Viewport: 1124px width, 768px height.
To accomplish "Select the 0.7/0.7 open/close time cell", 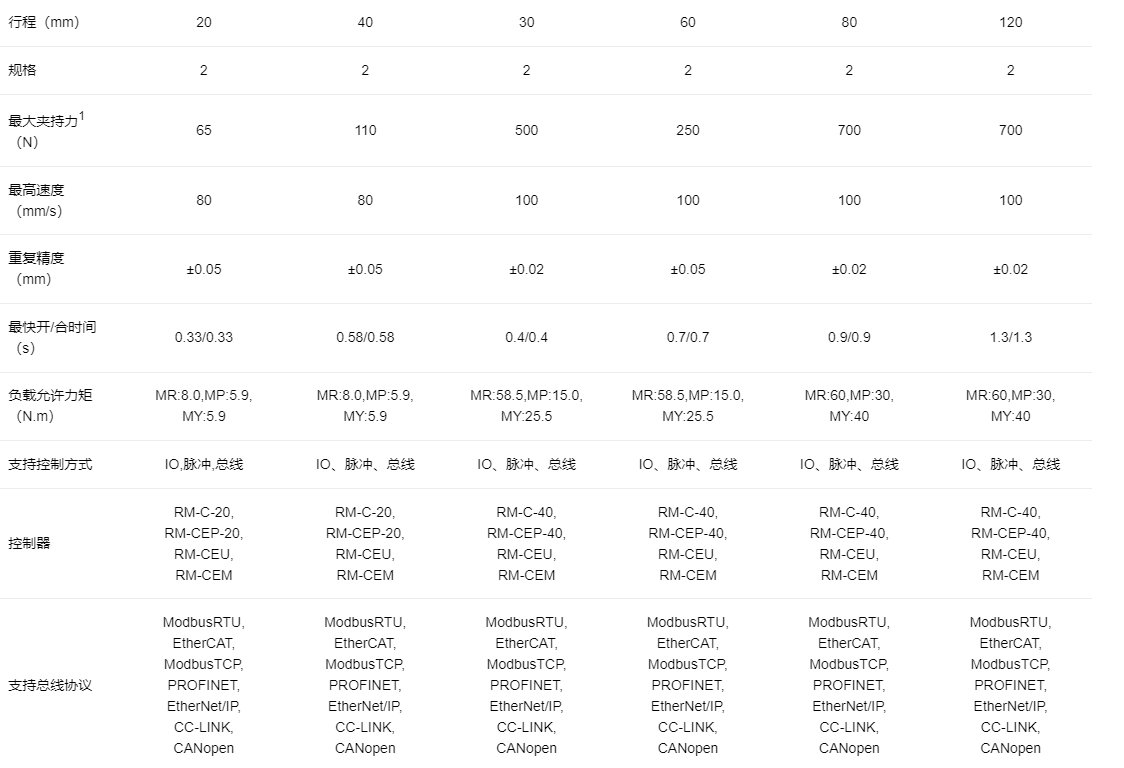I will tap(688, 337).
